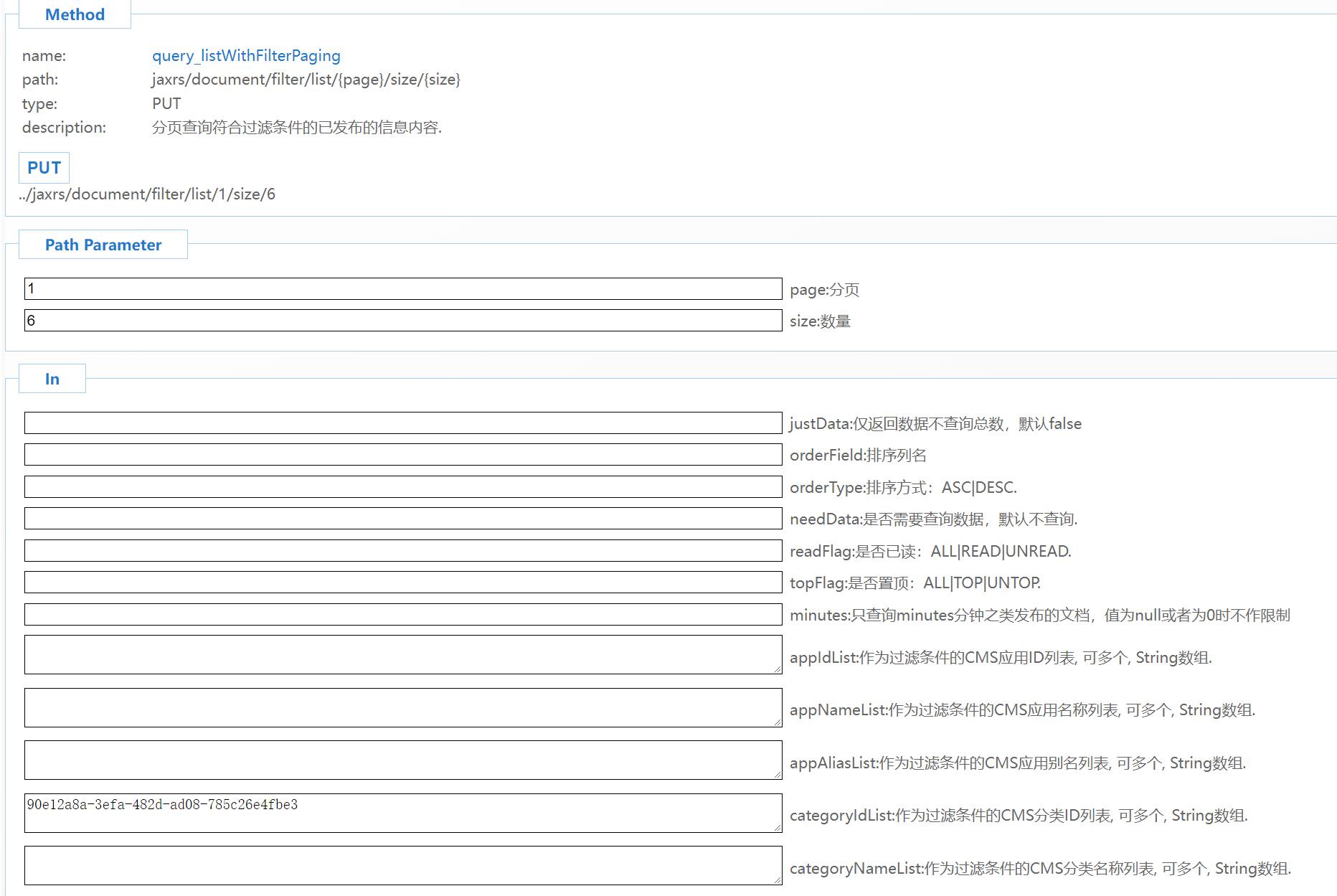Viewport: 1337px width, 896px height.
Task: Click the categoryNameList resize handle
Action: coord(778,880)
